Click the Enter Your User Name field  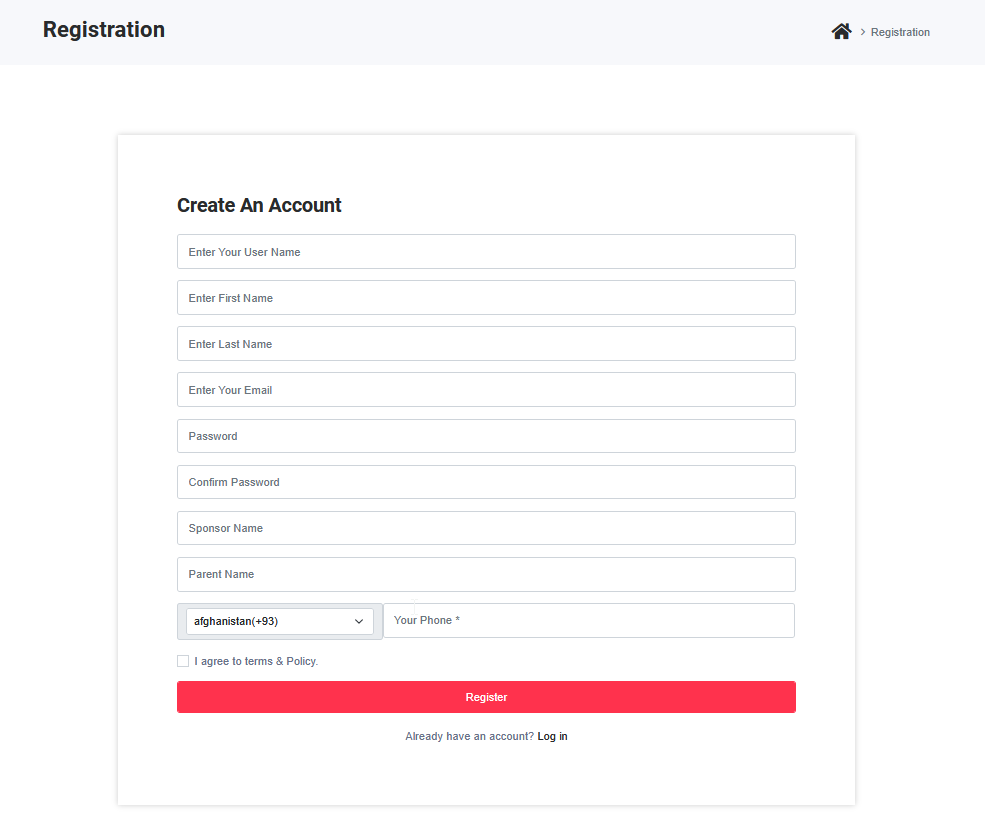486,251
